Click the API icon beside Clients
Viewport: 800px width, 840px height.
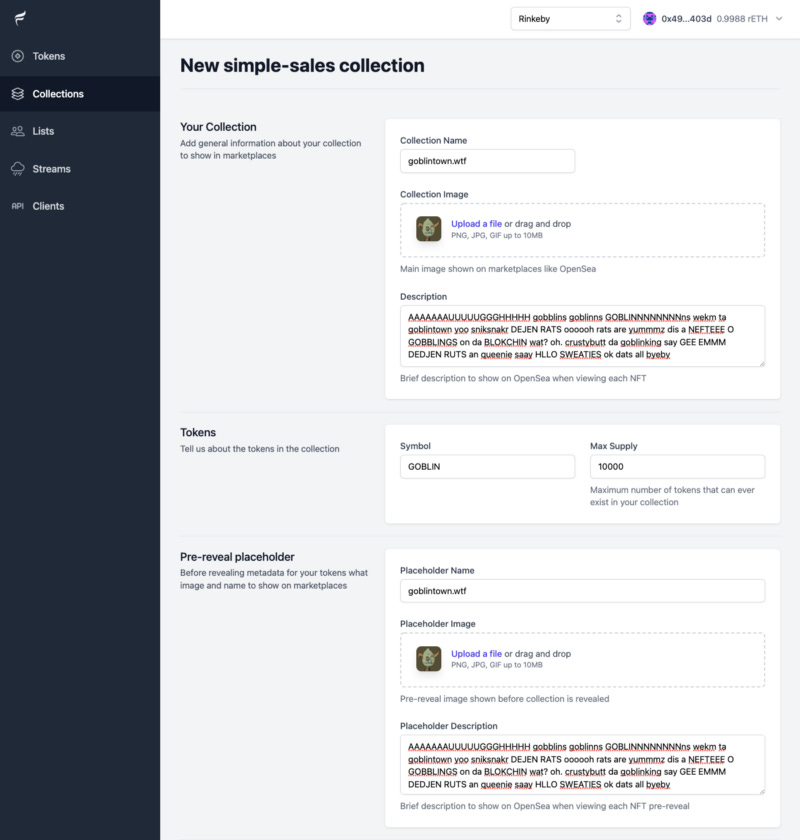pos(18,206)
